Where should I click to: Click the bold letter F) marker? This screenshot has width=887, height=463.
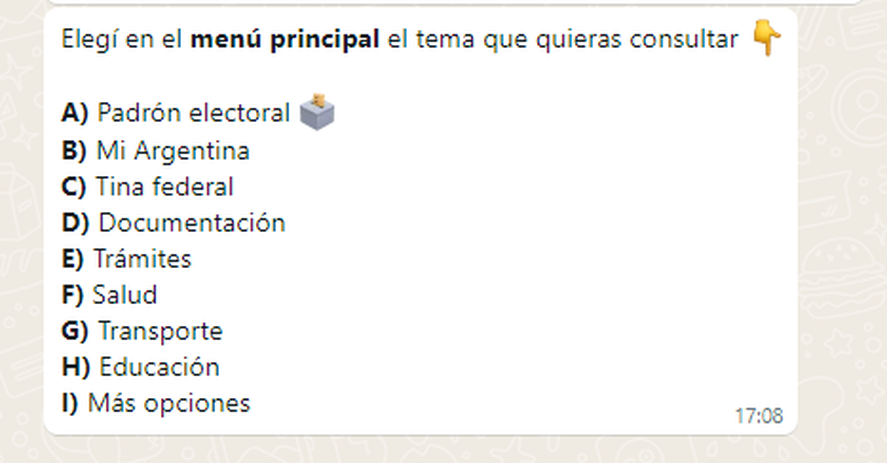72,295
